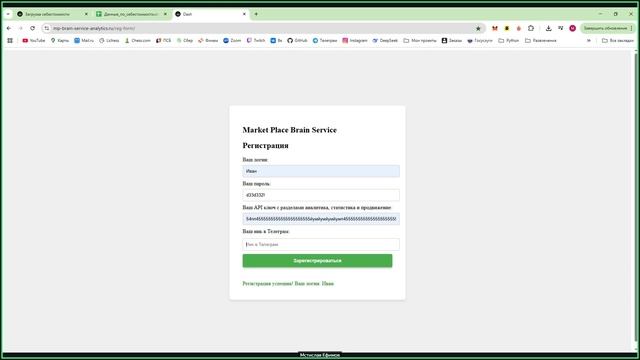The width and height of the screenshot is (640, 360).
Task: Click the browser address bar URL
Action: [x=94, y=28]
